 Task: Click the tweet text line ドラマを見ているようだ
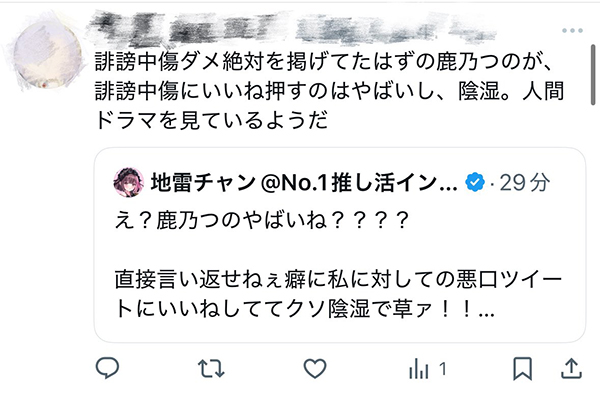[x=211, y=121]
